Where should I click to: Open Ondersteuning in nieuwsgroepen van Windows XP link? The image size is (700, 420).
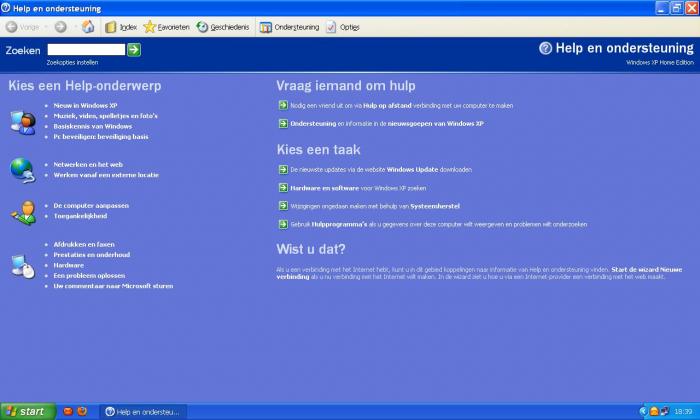387,124
